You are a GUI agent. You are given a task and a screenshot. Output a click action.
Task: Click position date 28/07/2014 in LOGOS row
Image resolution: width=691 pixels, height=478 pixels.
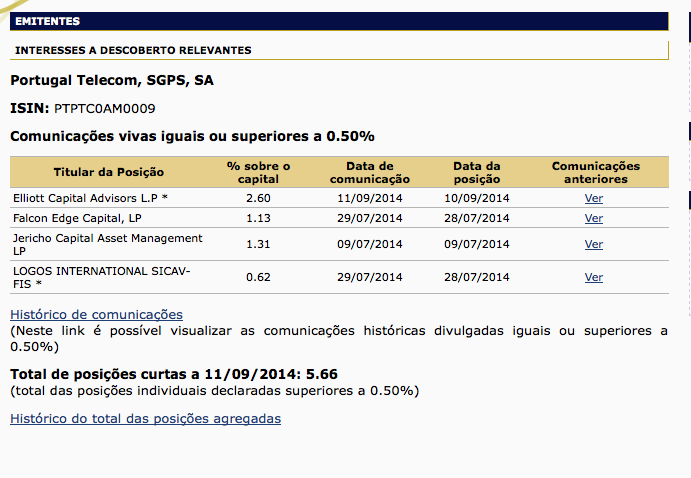pyautogui.click(x=477, y=277)
